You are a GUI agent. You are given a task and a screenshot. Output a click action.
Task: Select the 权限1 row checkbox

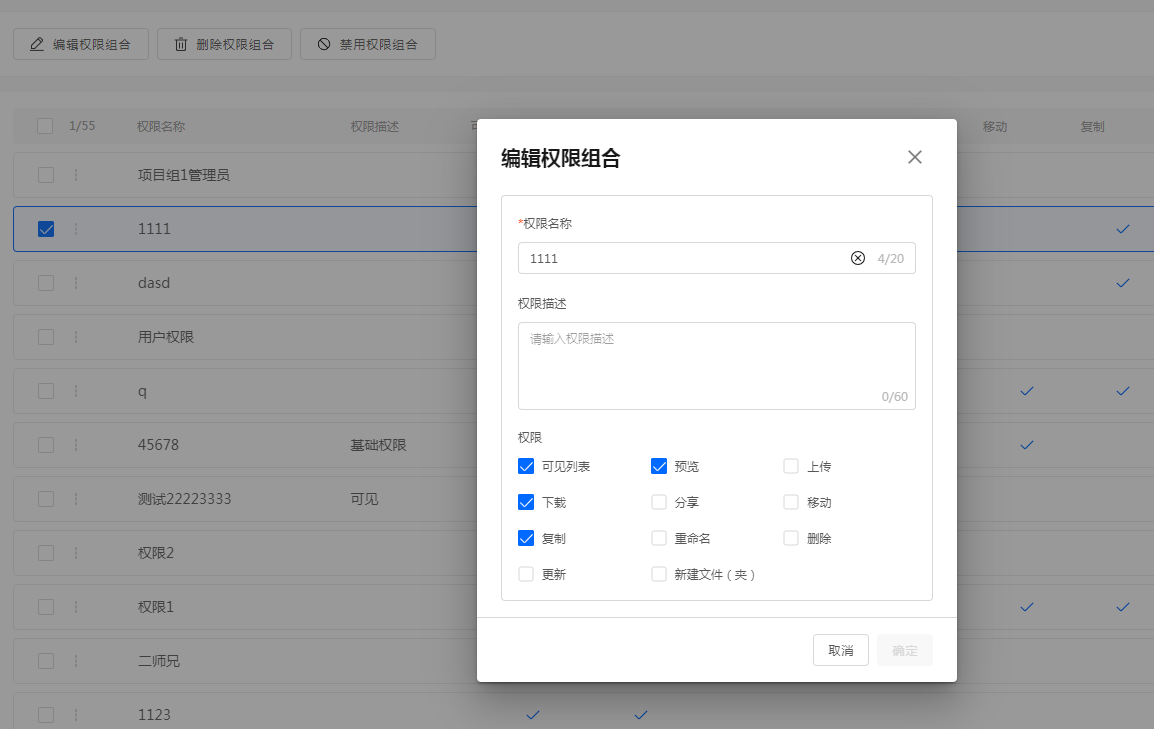(46, 607)
